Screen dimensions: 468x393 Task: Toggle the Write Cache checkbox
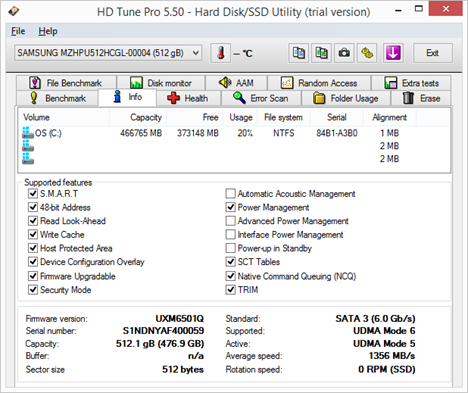click(x=33, y=234)
